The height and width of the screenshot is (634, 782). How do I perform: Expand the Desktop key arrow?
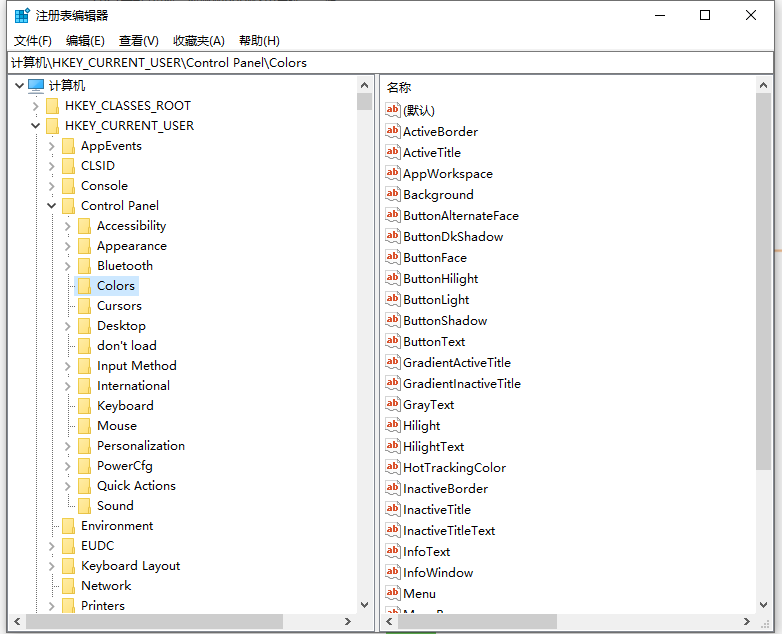68,326
